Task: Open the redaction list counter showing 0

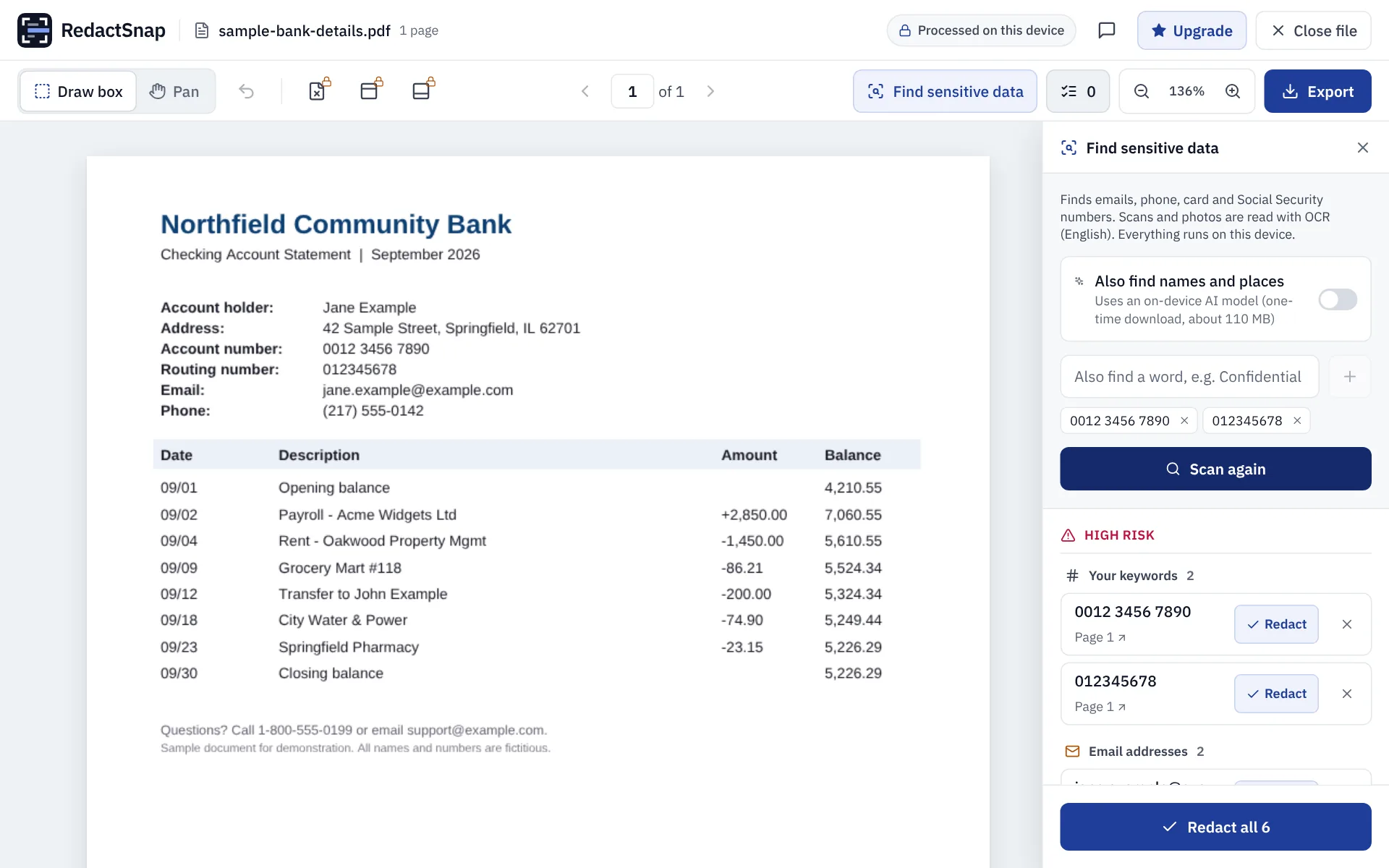Action: pyautogui.click(x=1078, y=91)
